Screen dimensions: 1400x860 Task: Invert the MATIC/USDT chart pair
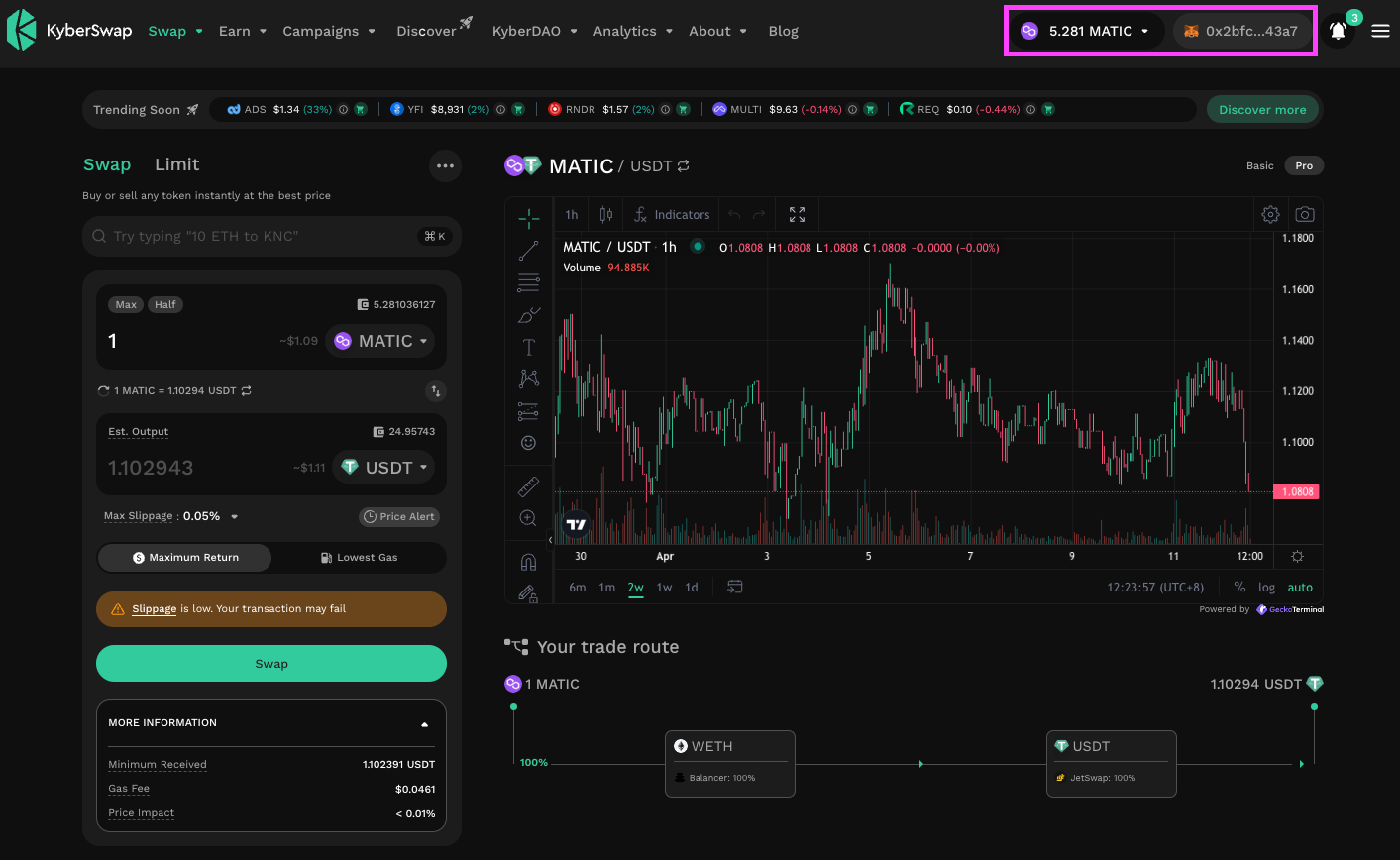pyautogui.click(x=684, y=166)
